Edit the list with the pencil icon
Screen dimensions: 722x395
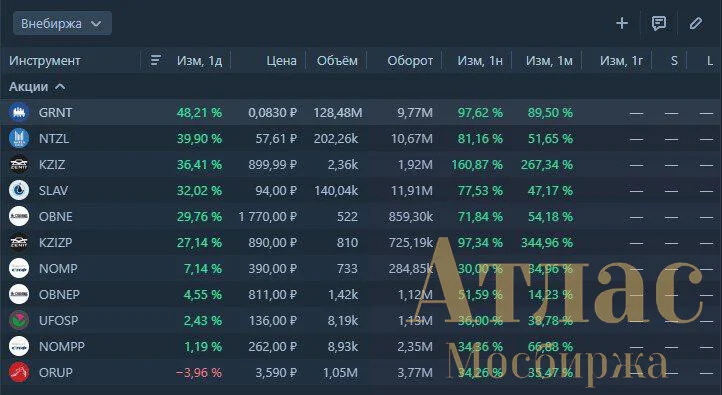(696, 23)
